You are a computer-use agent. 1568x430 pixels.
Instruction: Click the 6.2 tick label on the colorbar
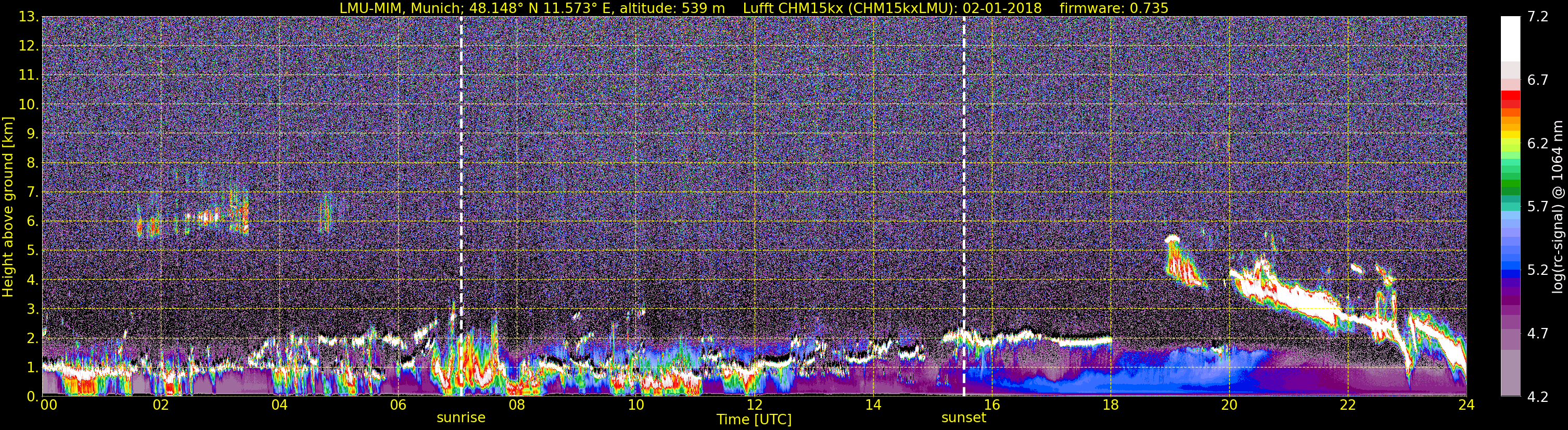(1538, 143)
